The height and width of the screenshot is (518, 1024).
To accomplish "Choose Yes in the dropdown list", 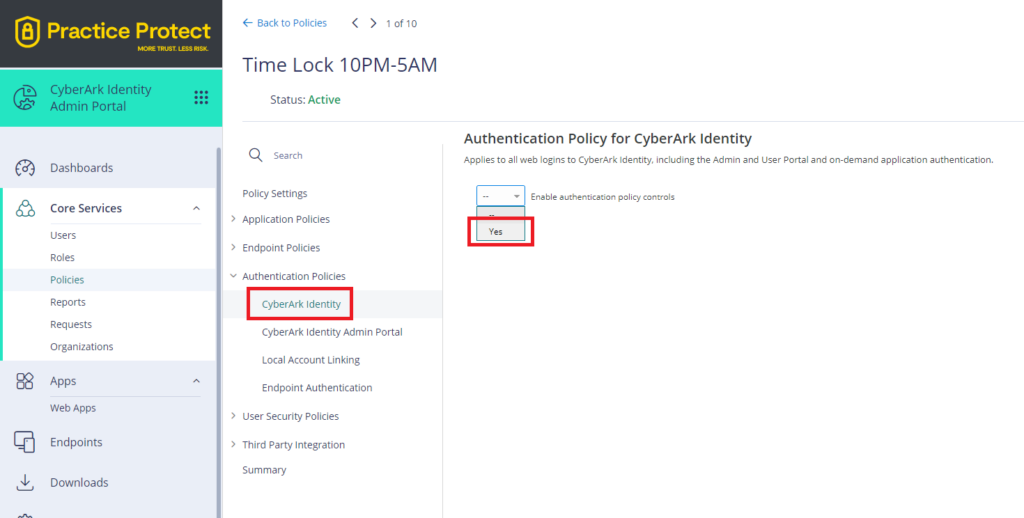I will pos(500,231).
